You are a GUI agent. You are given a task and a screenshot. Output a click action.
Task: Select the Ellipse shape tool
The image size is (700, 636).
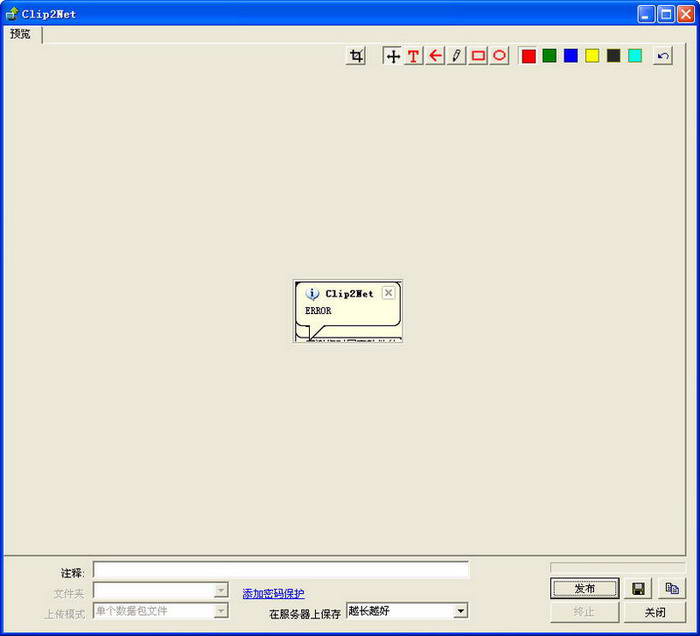tap(500, 56)
